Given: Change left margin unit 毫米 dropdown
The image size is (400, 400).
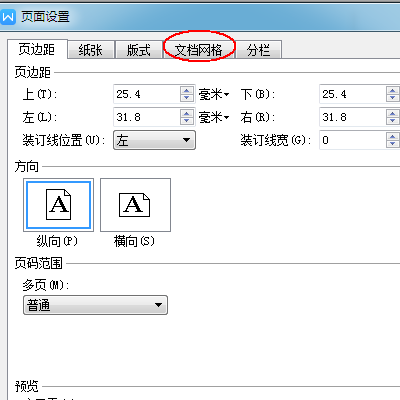Looking at the screenshot, I should pyautogui.click(x=214, y=117).
